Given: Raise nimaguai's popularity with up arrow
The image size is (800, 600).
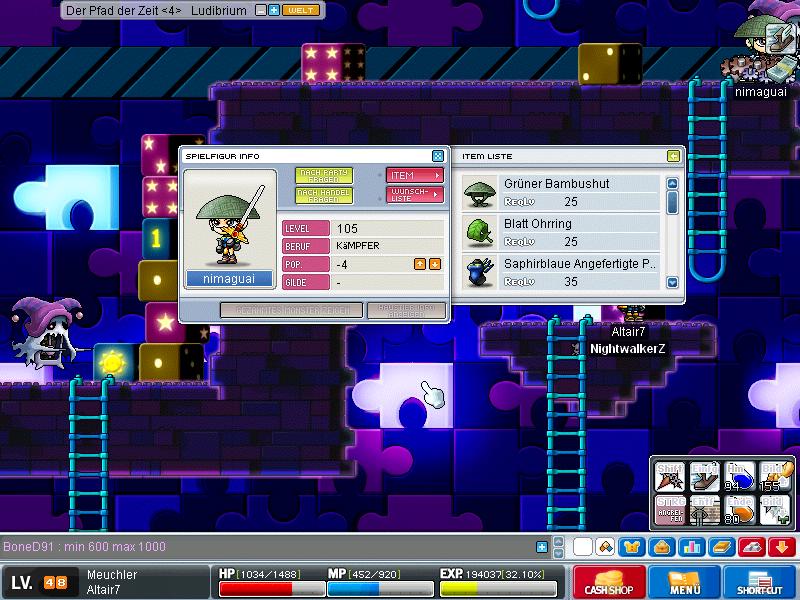Looking at the screenshot, I should [420, 264].
